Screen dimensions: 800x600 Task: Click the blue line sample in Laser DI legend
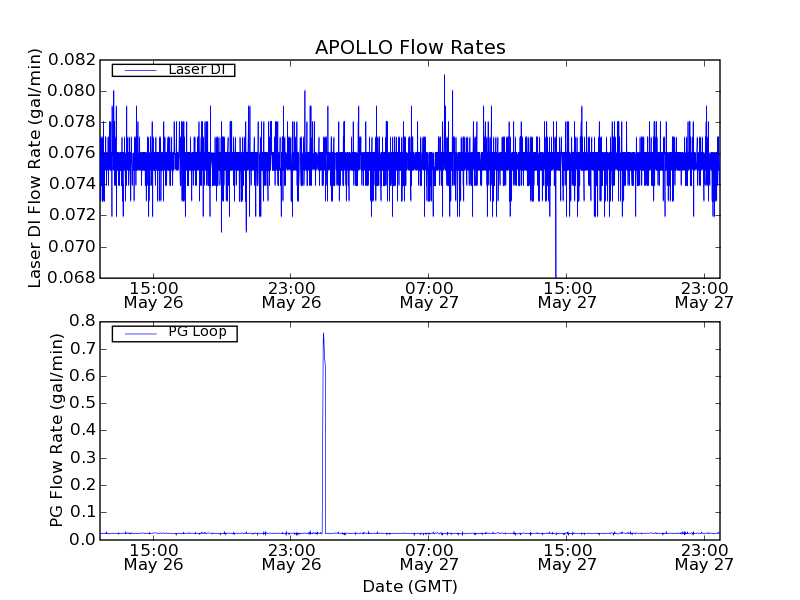[x=139, y=70]
